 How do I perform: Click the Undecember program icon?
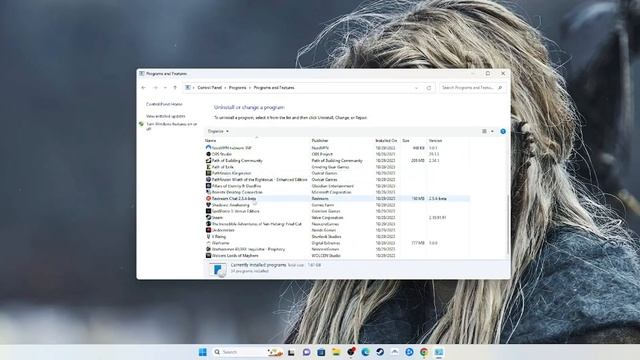point(208,230)
